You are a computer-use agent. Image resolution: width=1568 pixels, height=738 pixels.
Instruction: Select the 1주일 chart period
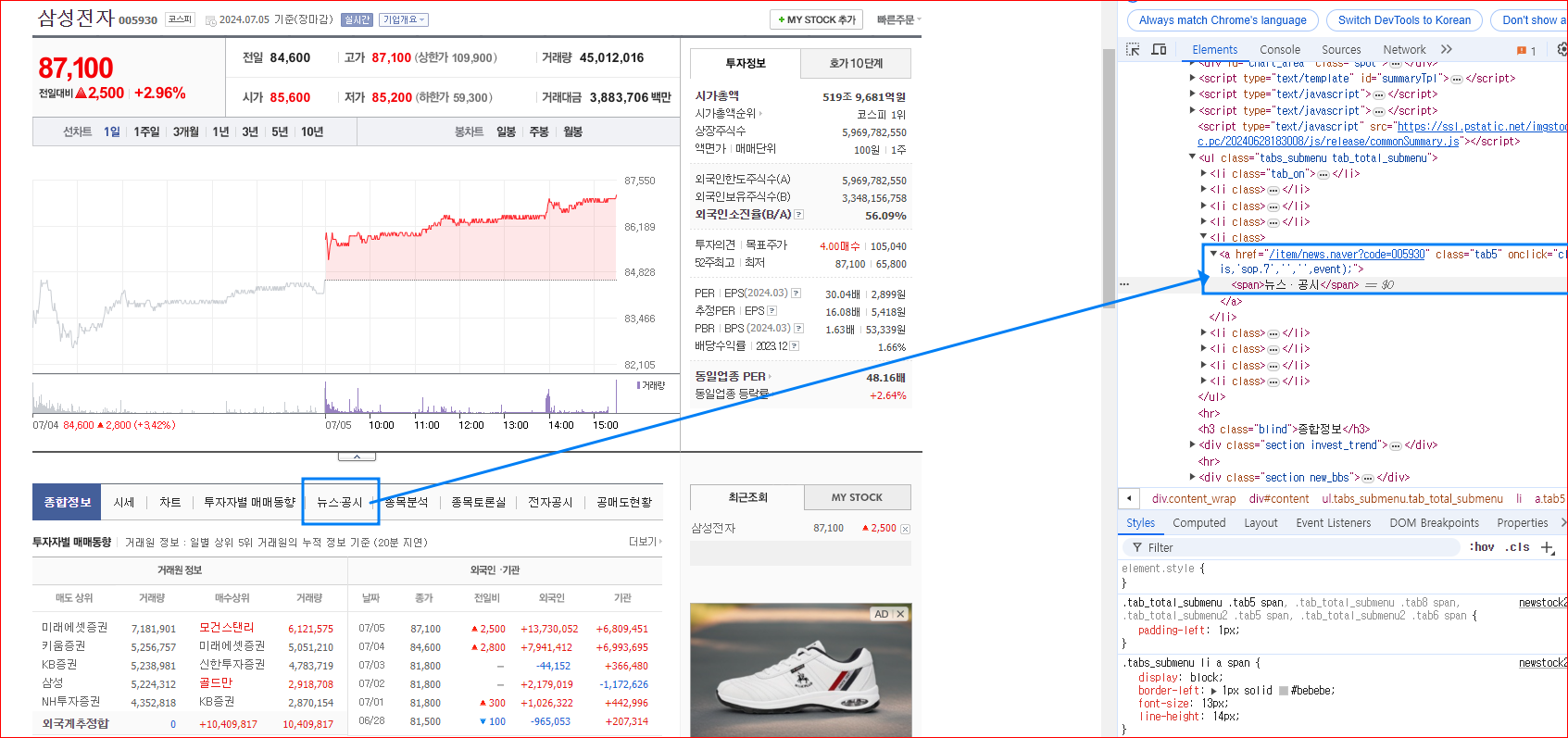click(x=146, y=131)
